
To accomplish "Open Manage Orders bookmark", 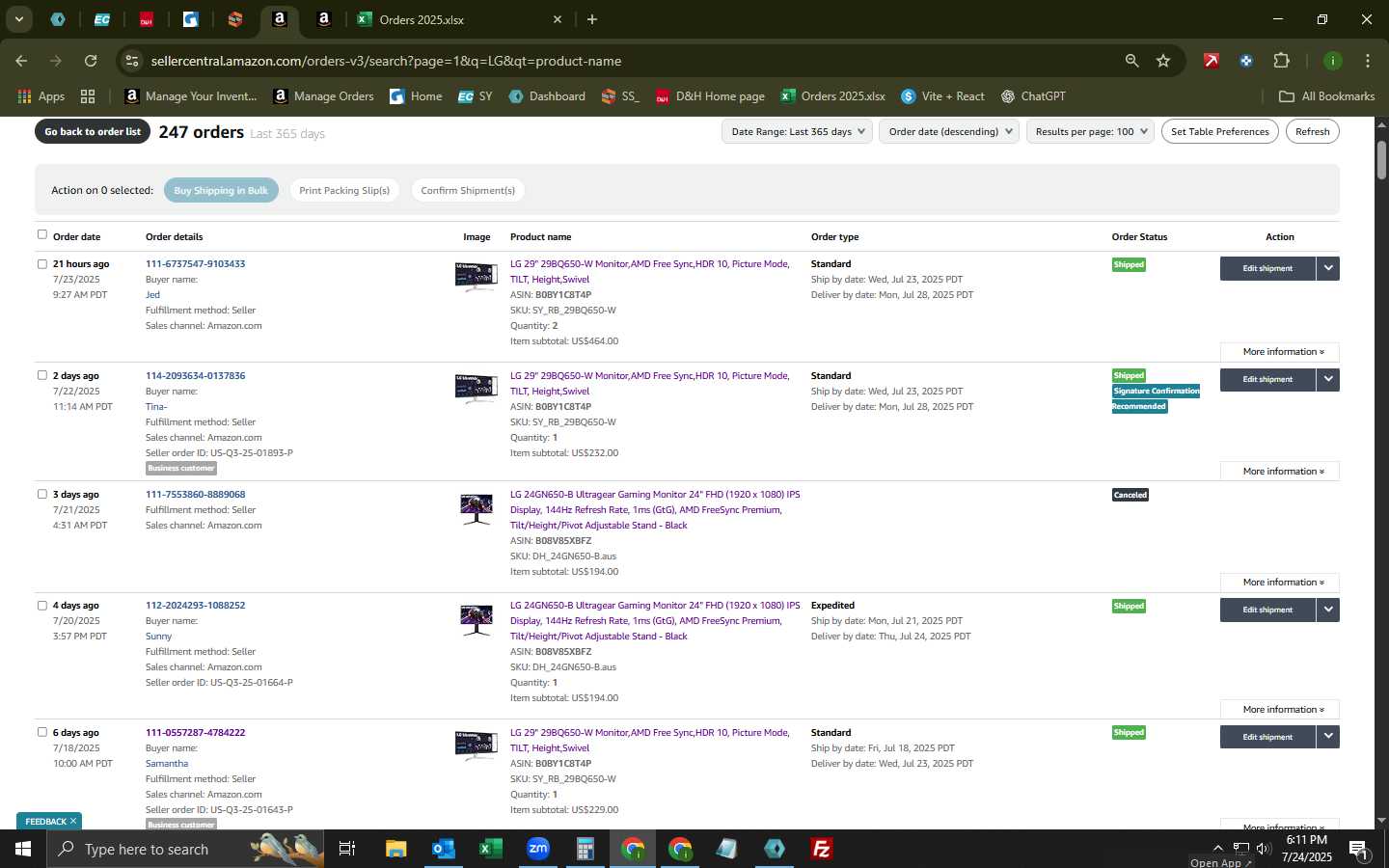I will [324, 96].
